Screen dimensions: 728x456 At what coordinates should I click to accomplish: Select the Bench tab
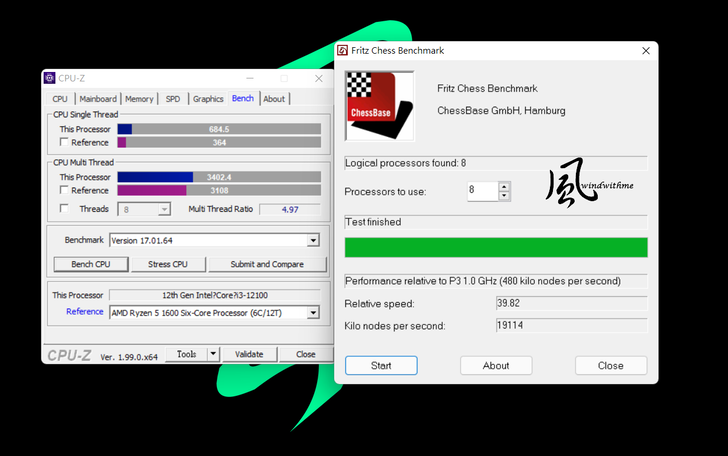pos(243,98)
